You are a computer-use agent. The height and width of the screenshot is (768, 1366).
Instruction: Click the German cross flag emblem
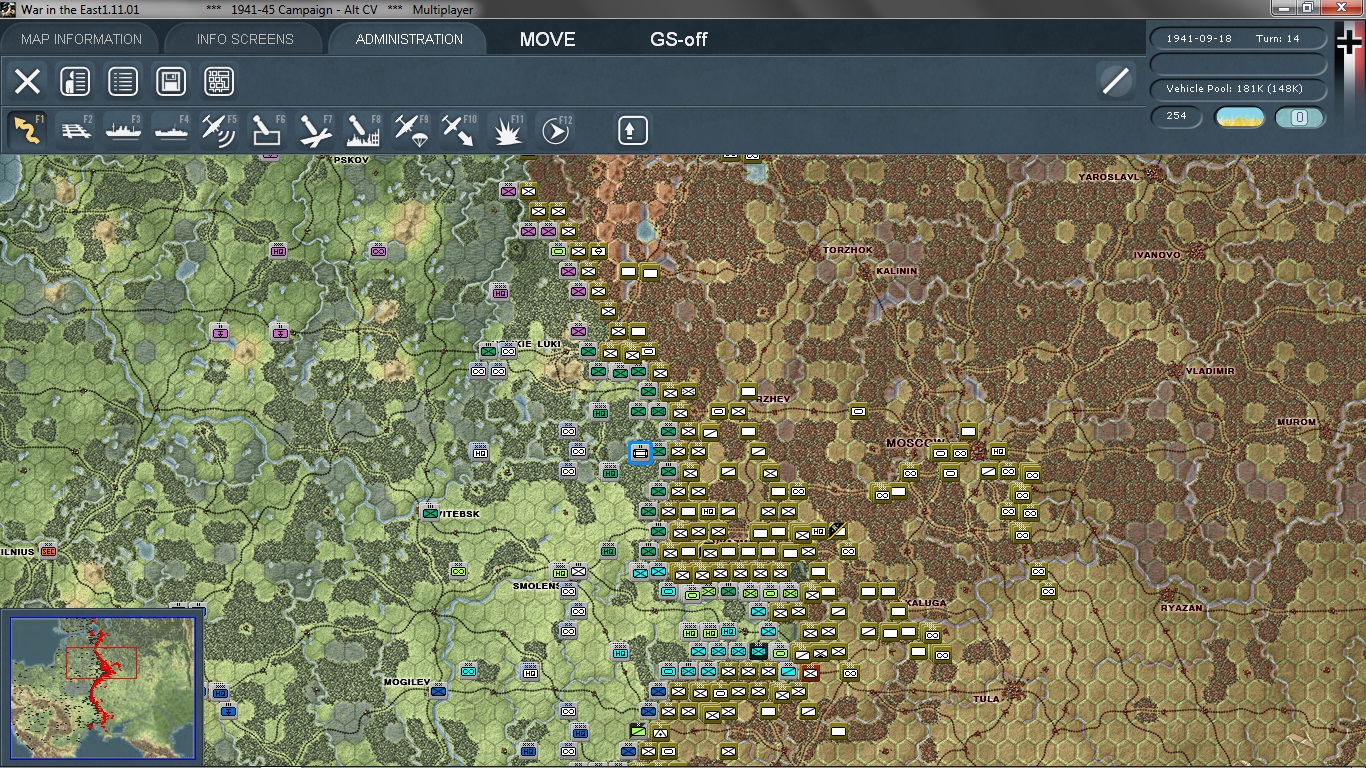pyautogui.click(x=1348, y=44)
